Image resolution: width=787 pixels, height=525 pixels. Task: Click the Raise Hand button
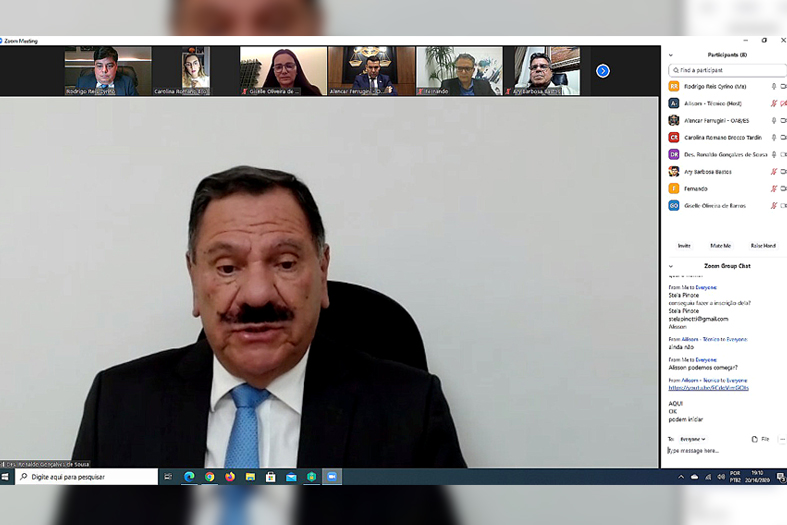(x=763, y=246)
